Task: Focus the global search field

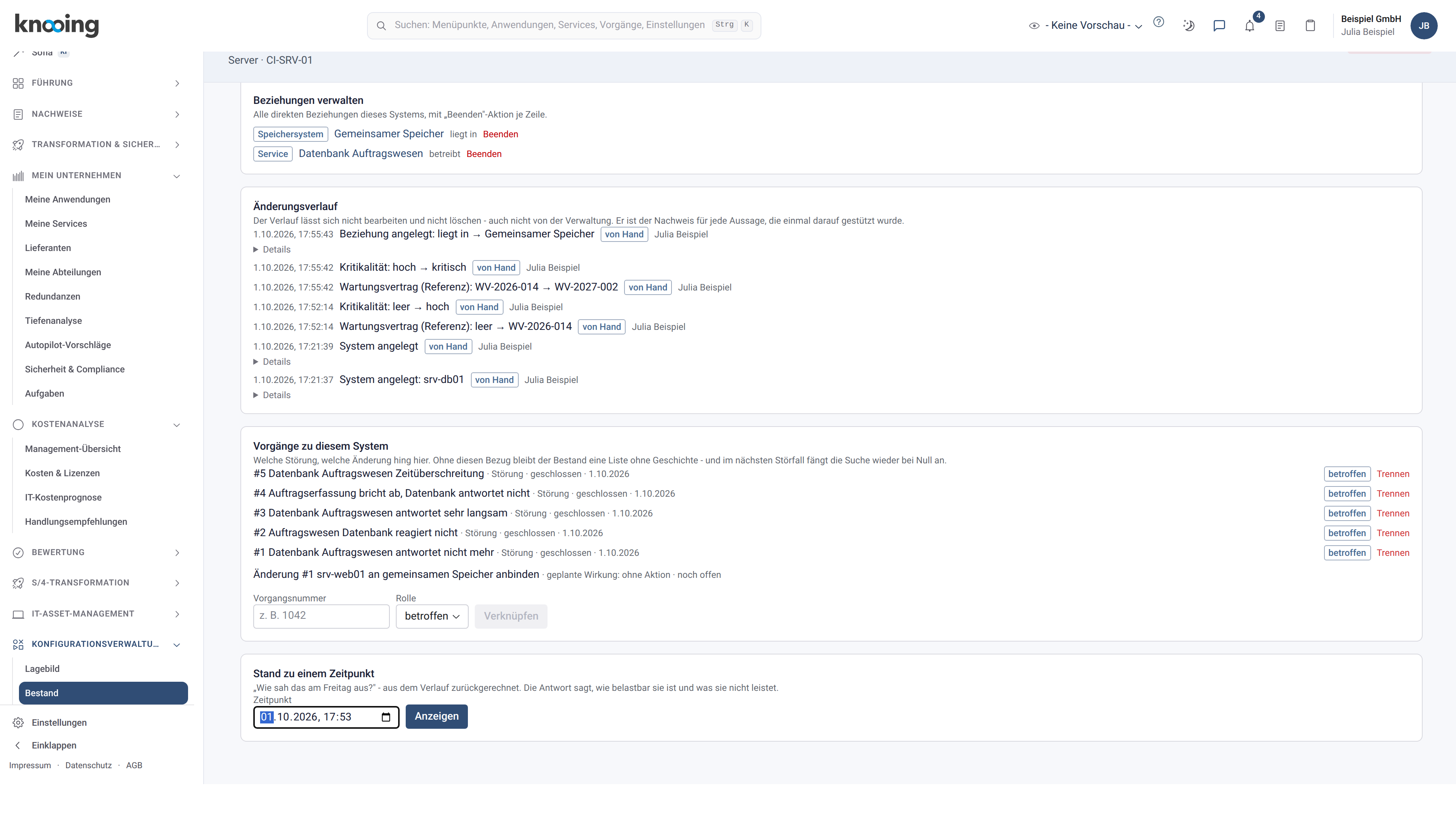Action: pyautogui.click(x=563, y=25)
